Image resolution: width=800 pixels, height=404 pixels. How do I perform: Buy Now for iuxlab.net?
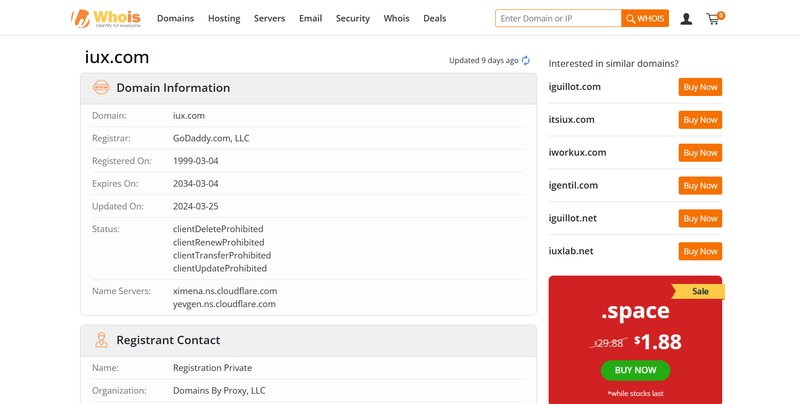point(700,251)
